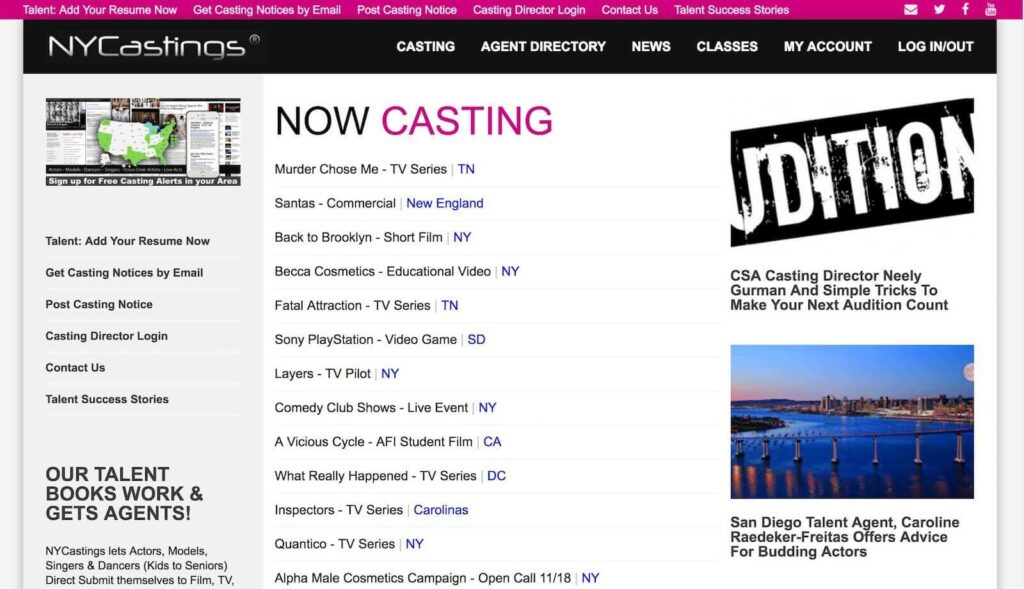The width and height of the screenshot is (1024, 589).
Task: Click the email envelope icon
Action: tap(910, 10)
